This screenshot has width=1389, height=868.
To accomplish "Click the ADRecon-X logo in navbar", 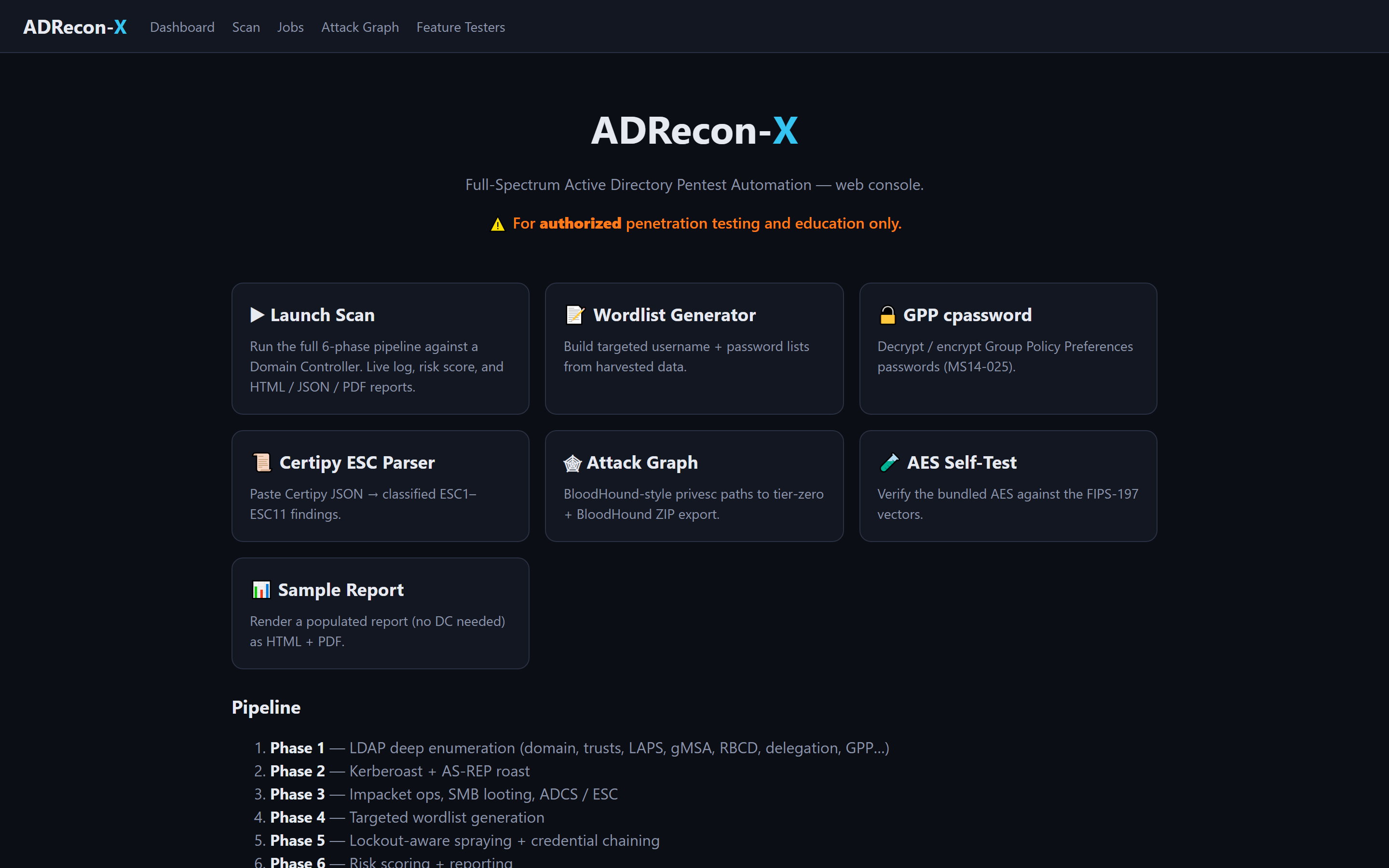I will (75, 27).
